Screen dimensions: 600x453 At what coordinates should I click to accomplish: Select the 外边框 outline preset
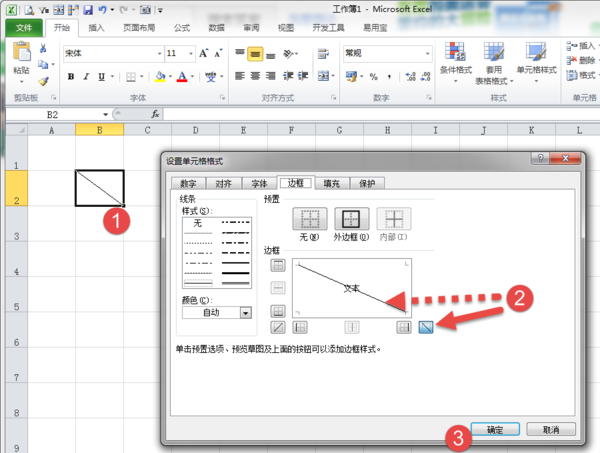pos(351,220)
